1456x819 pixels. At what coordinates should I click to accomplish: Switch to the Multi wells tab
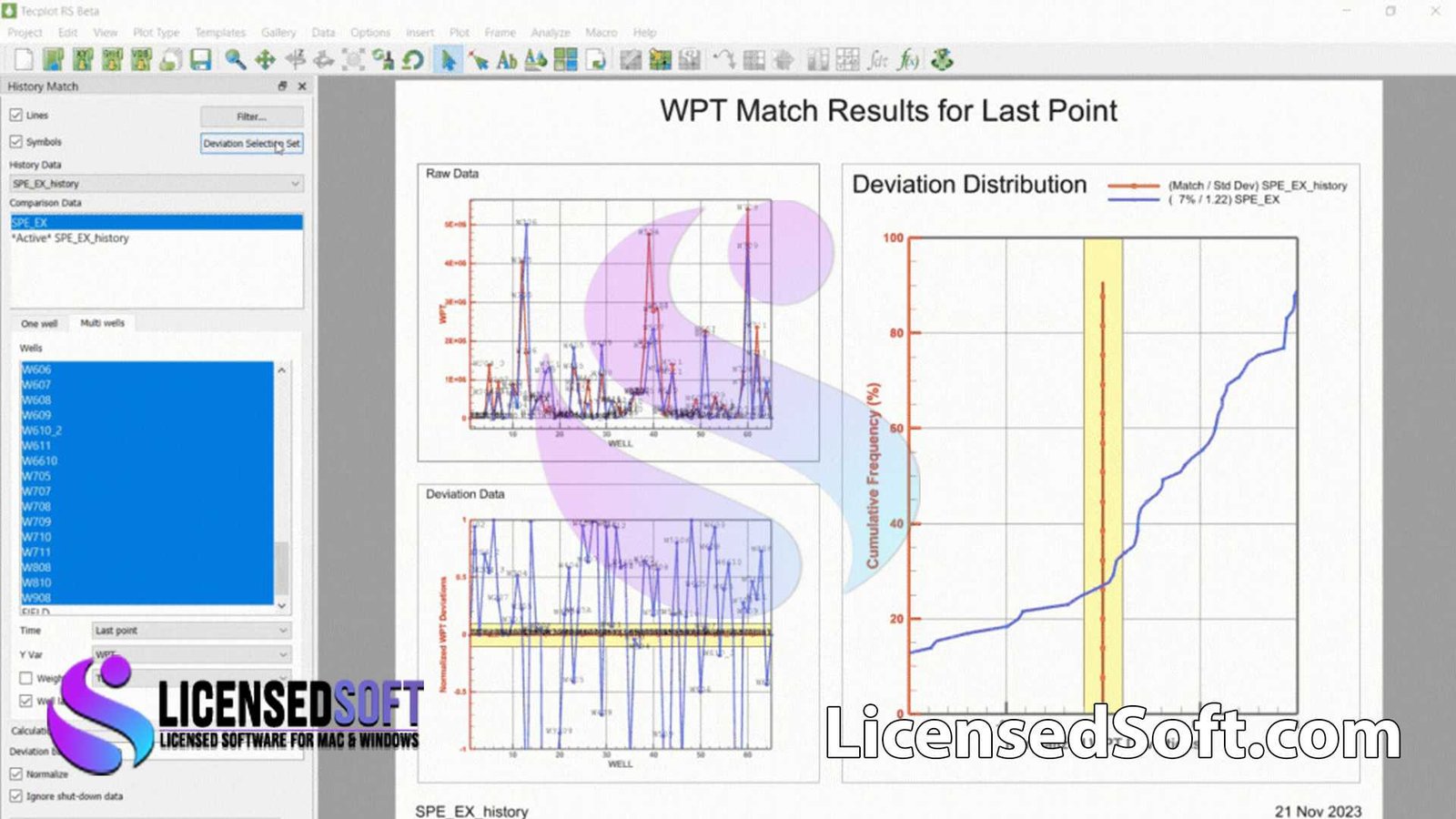(x=102, y=323)
